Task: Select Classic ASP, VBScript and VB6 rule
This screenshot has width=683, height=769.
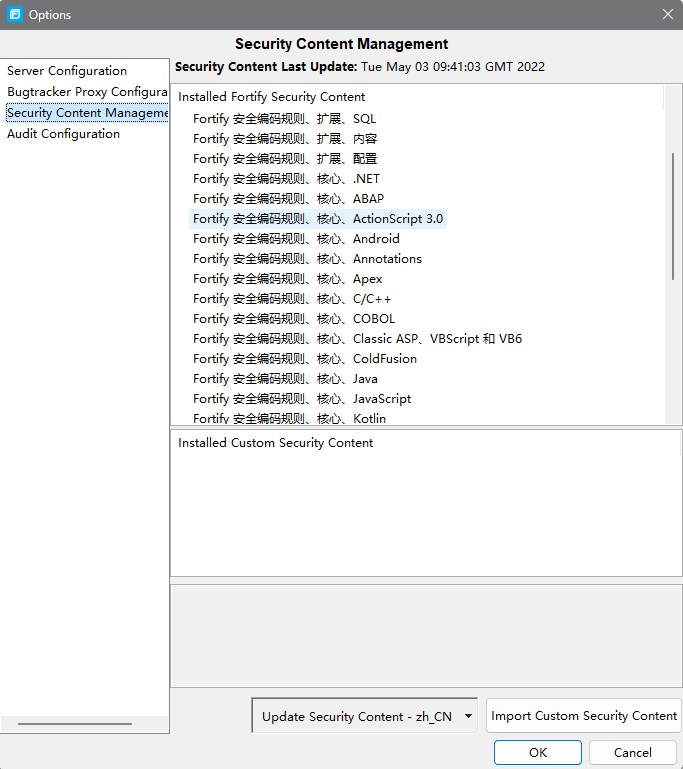Action: 357,339
